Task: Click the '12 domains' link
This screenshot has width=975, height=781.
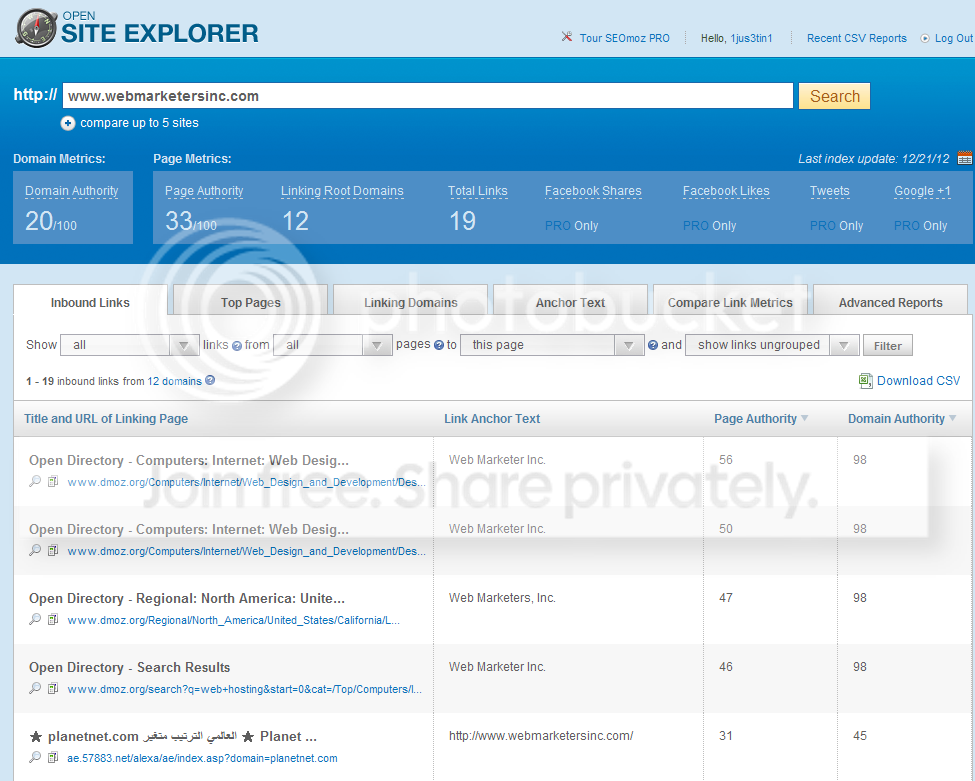Action: point(174,381)
